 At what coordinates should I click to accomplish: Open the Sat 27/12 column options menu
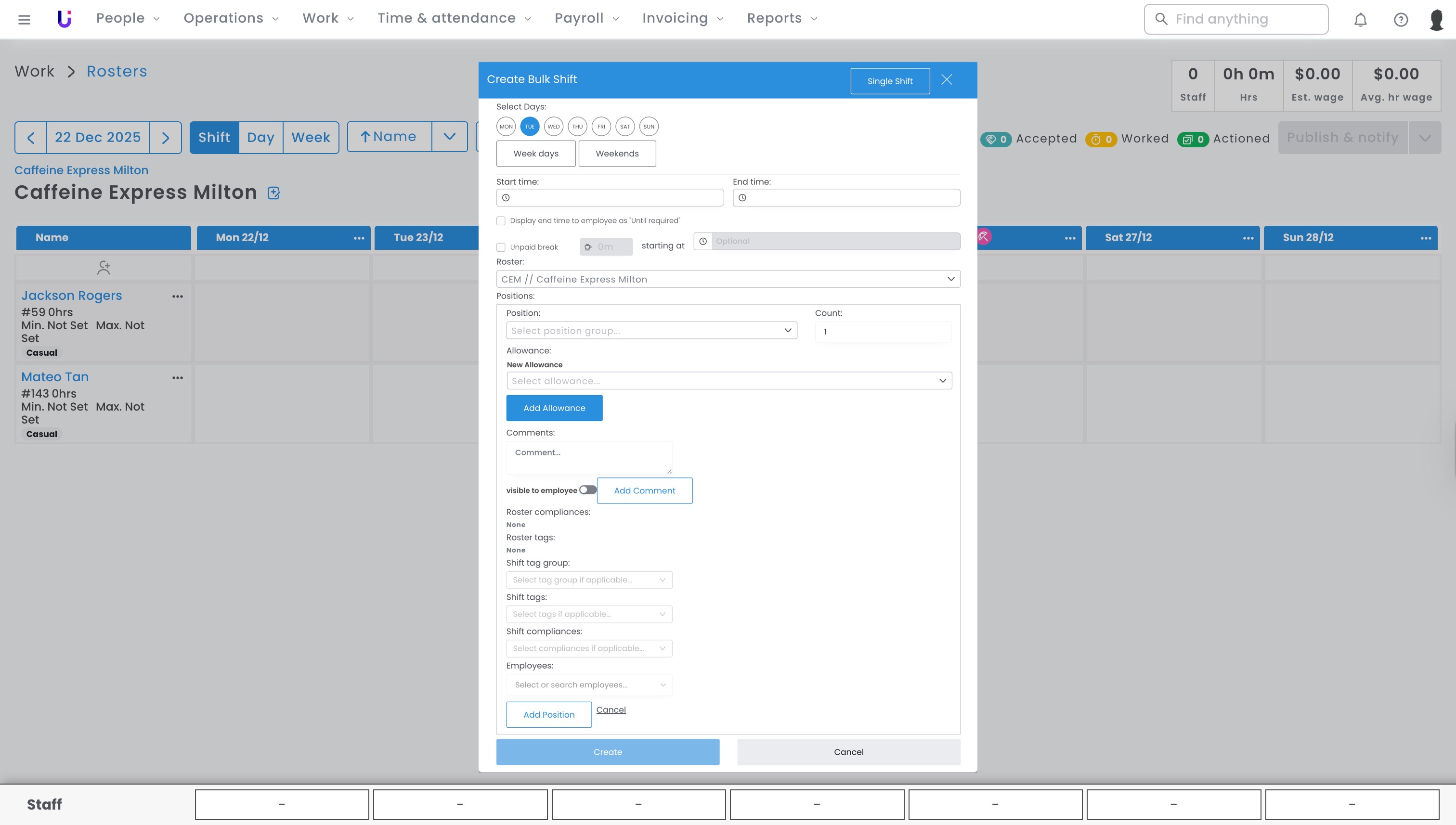tap(1248, 238)
